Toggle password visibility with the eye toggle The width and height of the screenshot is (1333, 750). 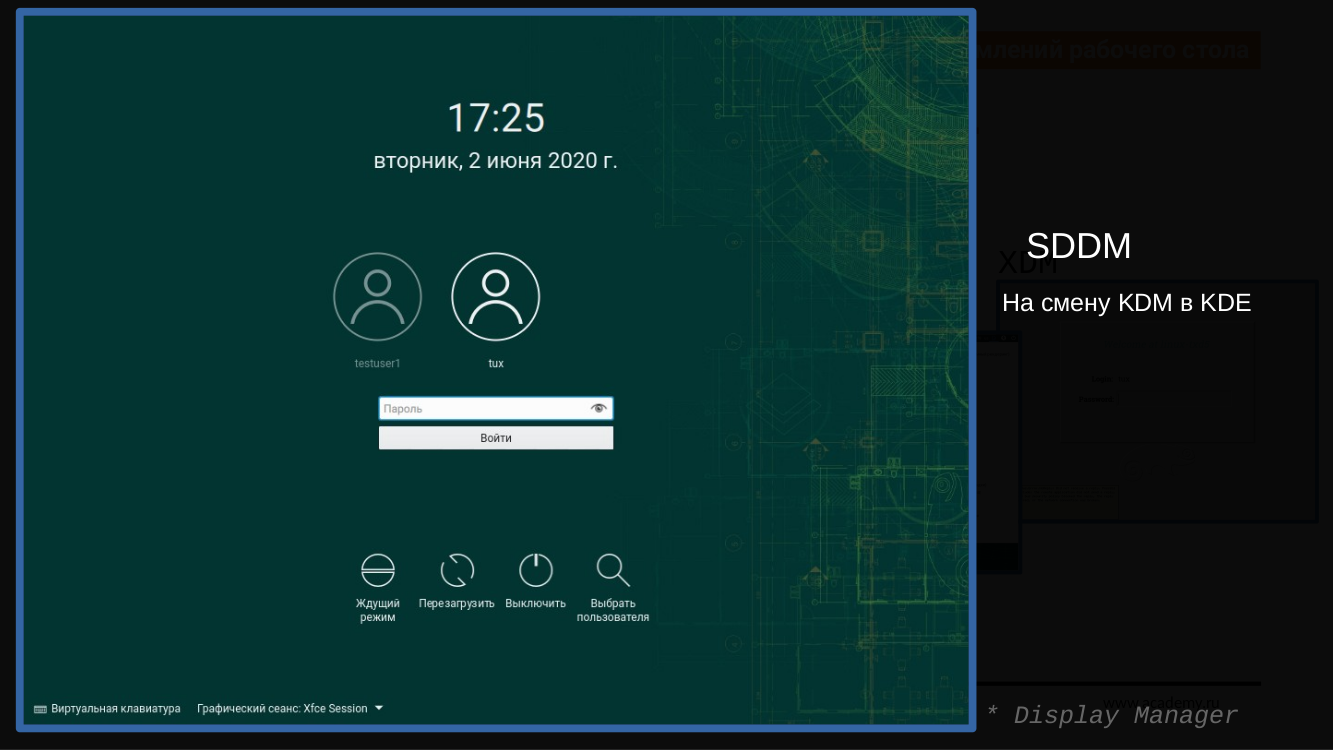(x=598, y=407)
